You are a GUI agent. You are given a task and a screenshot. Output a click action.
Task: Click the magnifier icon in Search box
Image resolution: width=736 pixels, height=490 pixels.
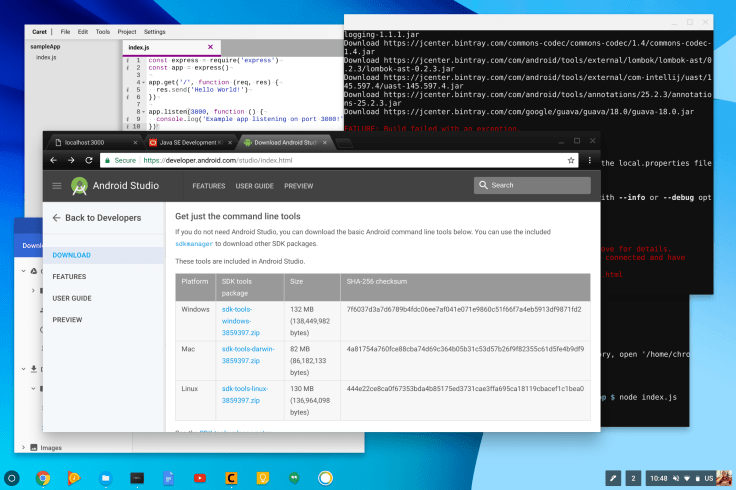coord(483,185)
